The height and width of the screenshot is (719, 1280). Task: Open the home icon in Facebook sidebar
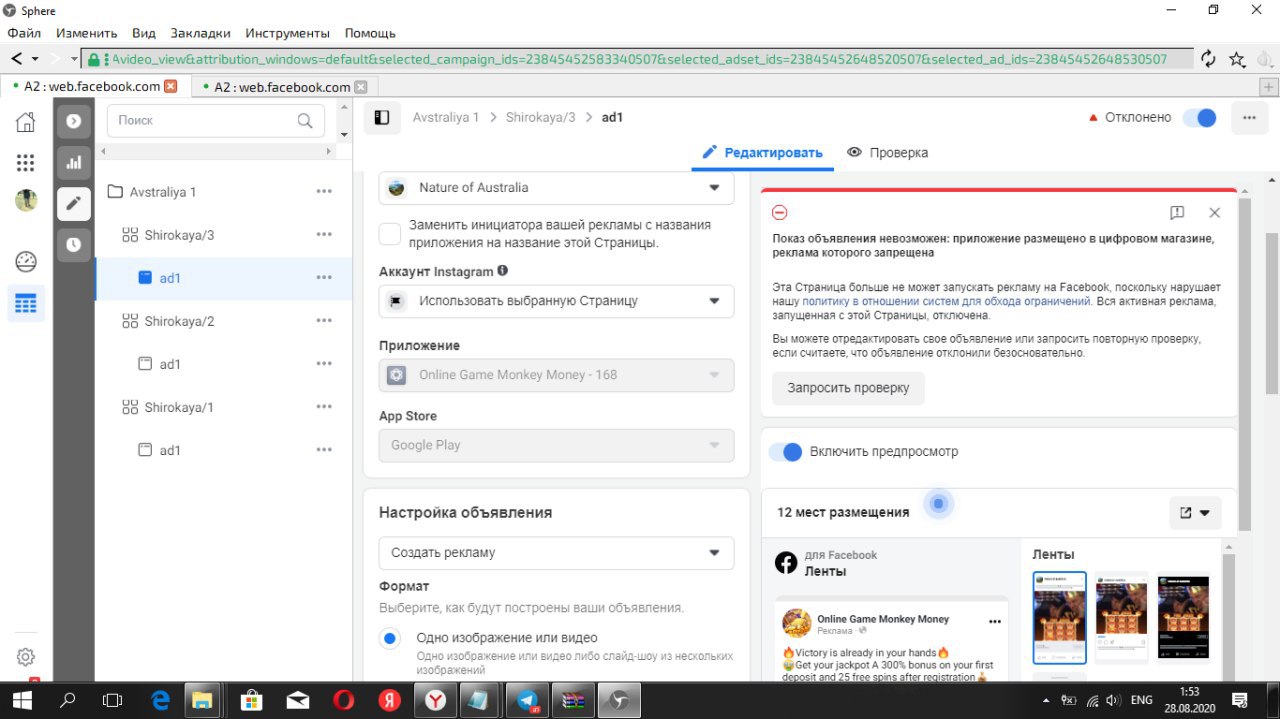26,122
